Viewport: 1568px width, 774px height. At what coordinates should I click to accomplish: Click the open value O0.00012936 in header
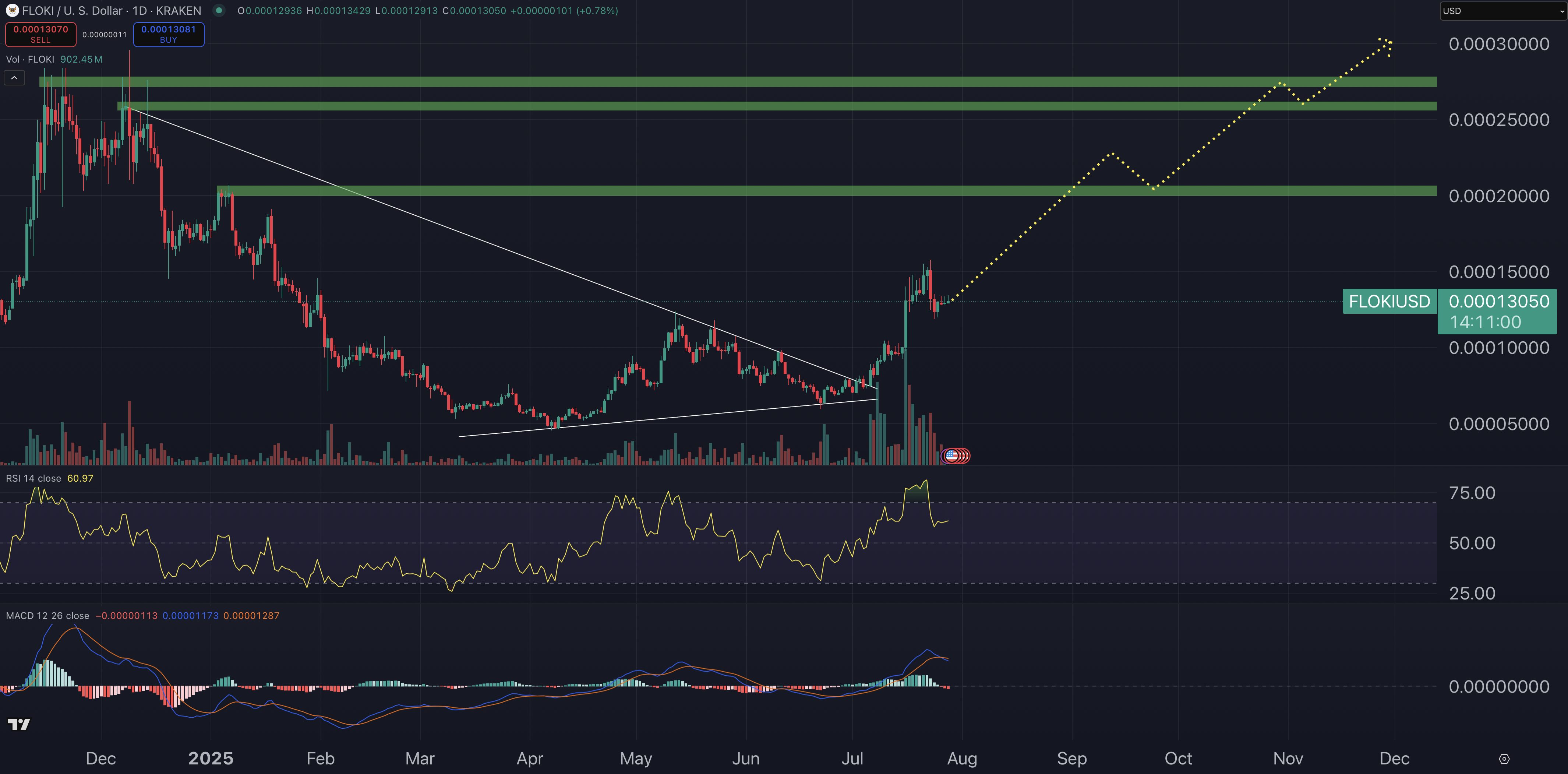[x=270, y=11]
